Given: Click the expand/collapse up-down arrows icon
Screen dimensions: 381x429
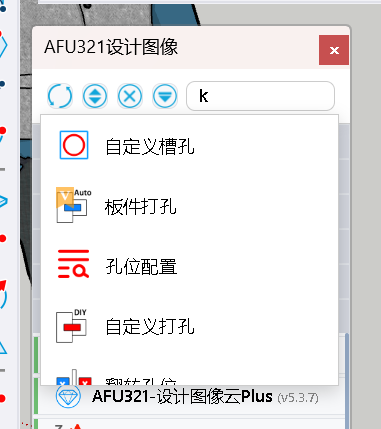Looking at the screenshot, I should (95, 96).
